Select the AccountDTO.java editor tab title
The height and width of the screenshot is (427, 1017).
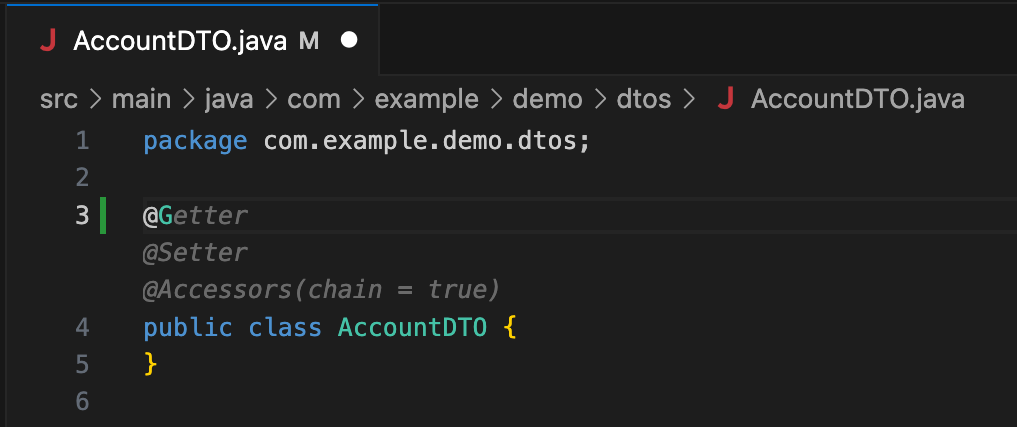point(180,41)
